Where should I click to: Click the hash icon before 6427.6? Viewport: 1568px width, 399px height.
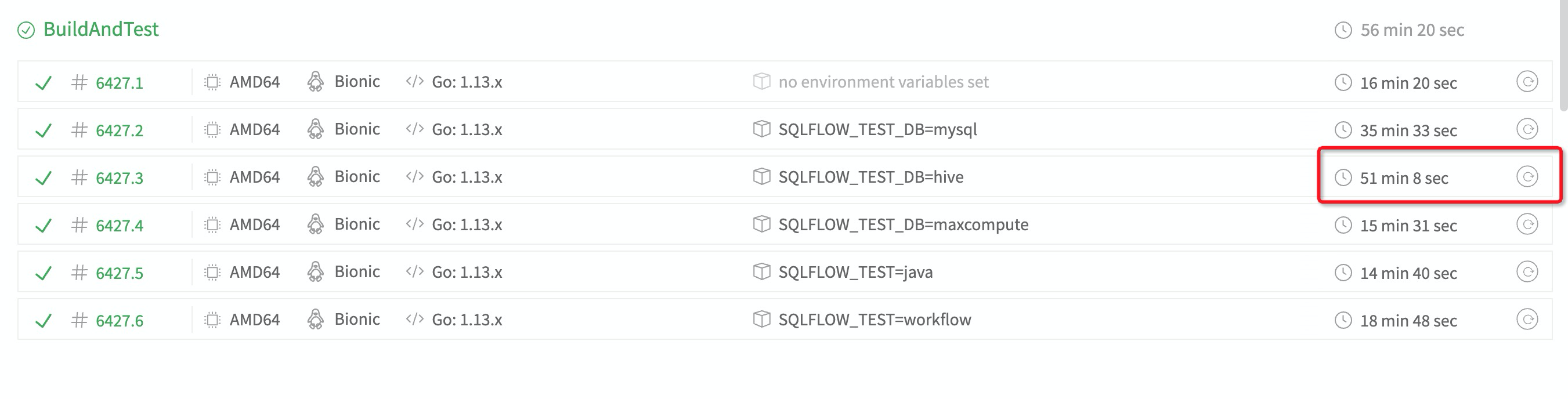coord(79,319)
